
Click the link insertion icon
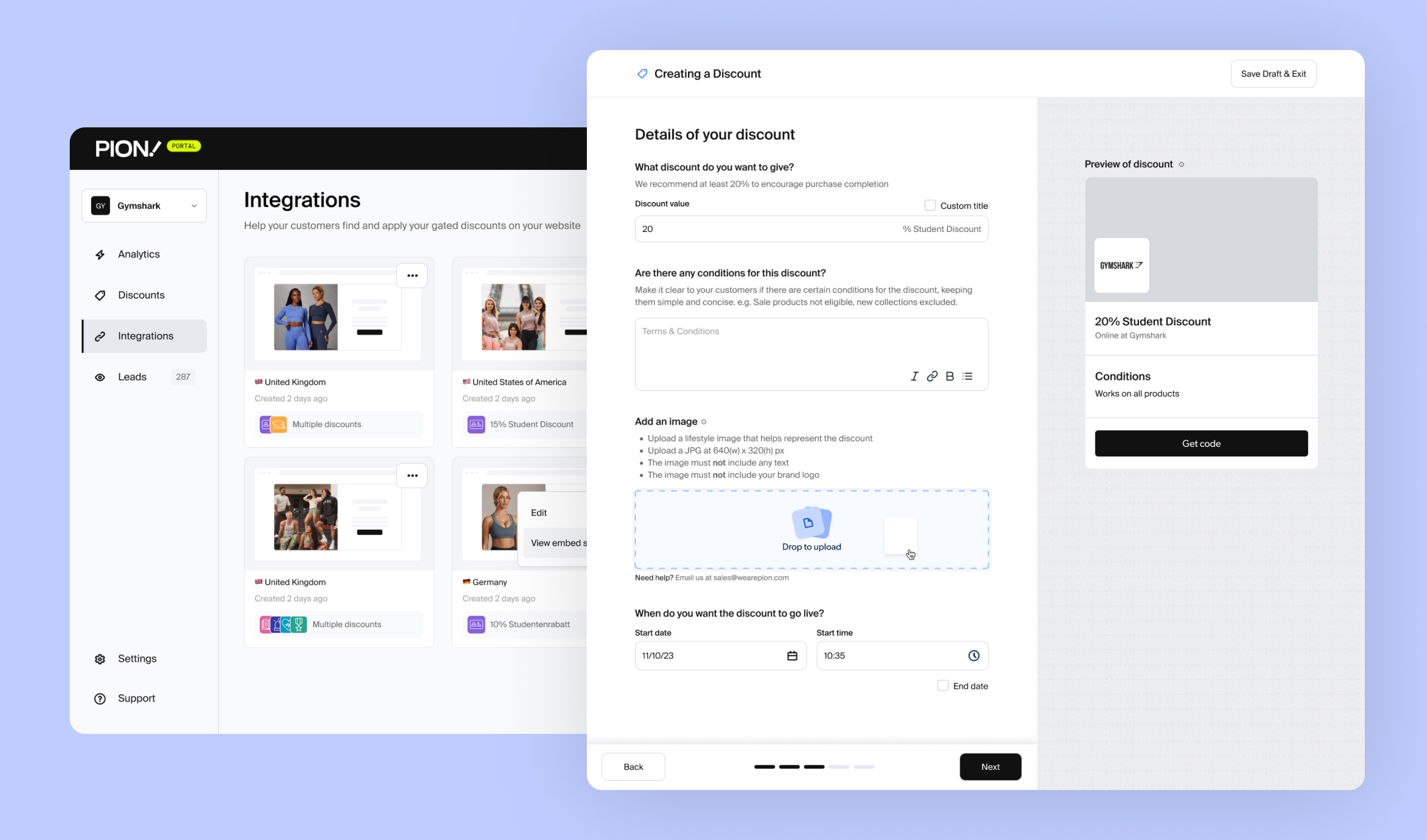pos(932,376)
